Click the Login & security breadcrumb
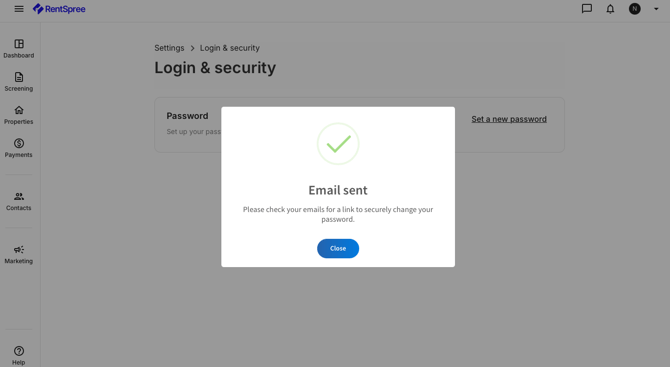Image resolution: width=670 pixels, height=367 pixels. (229, 48)
